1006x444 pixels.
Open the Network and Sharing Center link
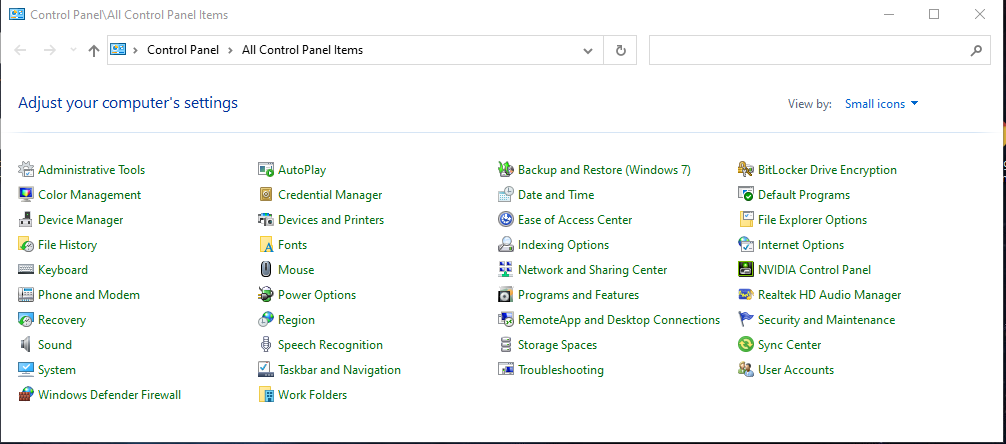(592, 270)
